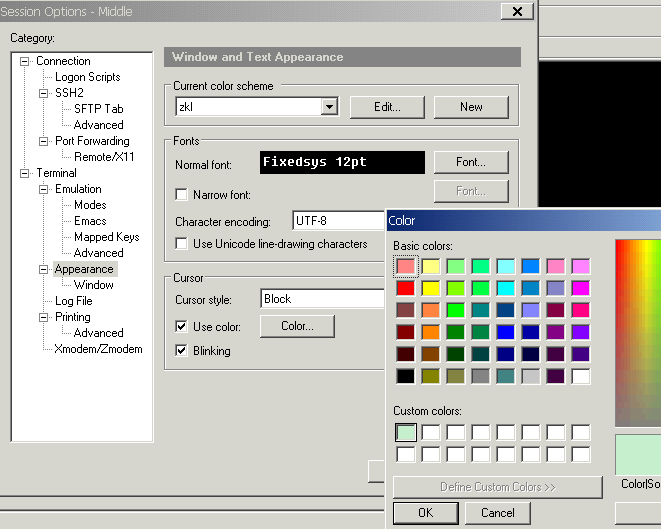Disable the Blinking cursor checkbox

(x=181, y=350)
